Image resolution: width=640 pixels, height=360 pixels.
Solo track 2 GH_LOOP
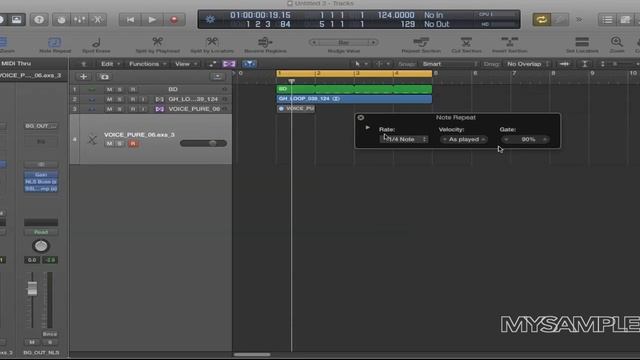click(x=120, y=99)
